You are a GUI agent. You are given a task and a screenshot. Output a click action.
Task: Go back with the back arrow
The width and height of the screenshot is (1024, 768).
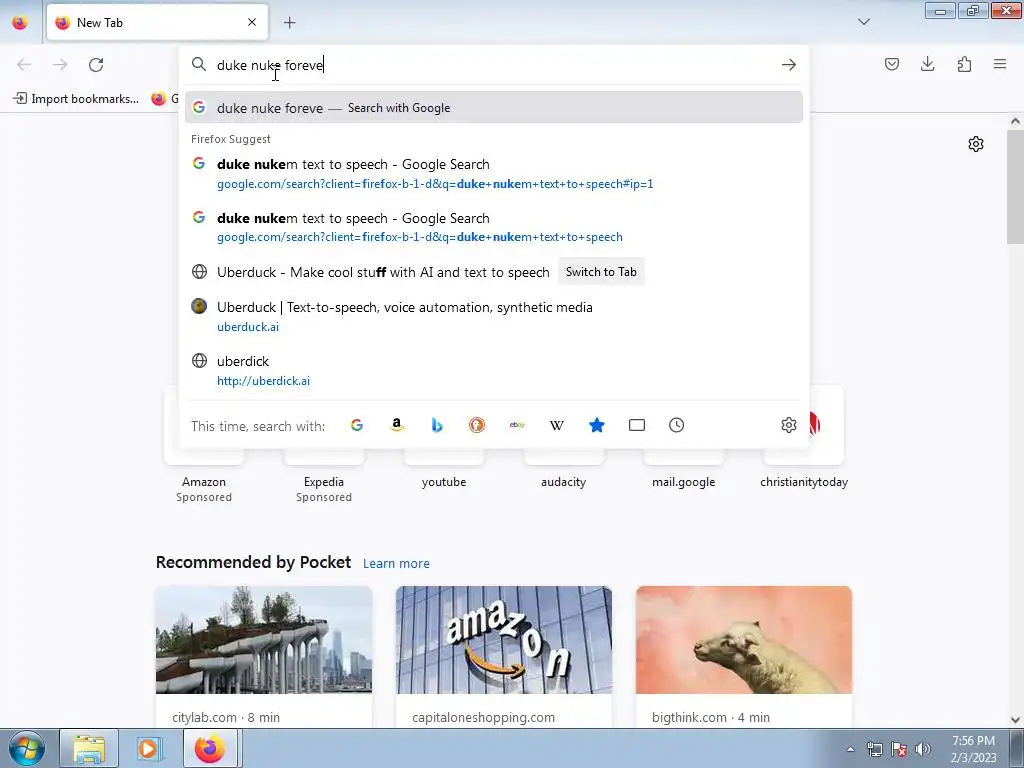click(24, 65)
